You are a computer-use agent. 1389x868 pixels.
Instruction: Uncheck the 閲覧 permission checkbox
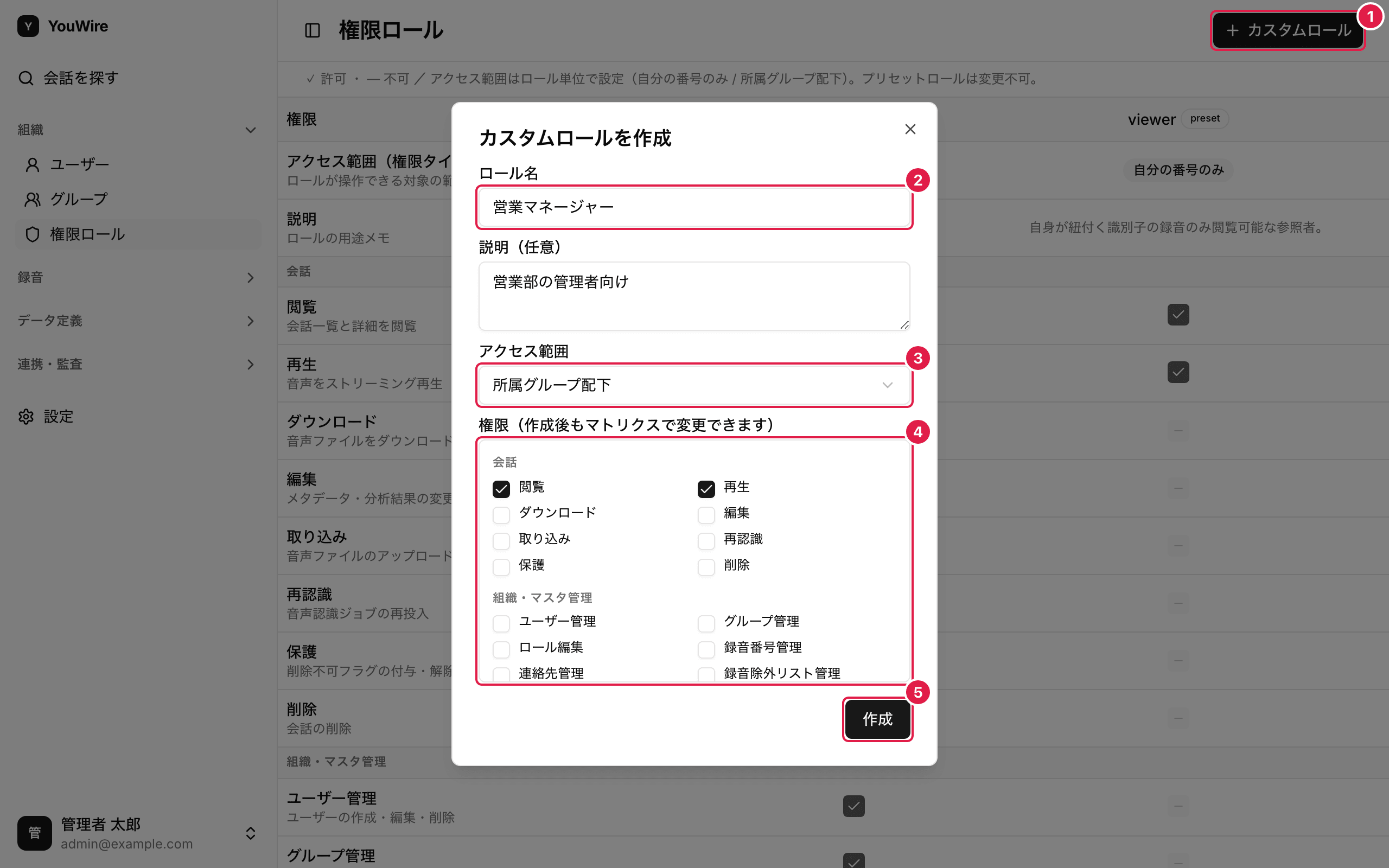pos(501,489)
